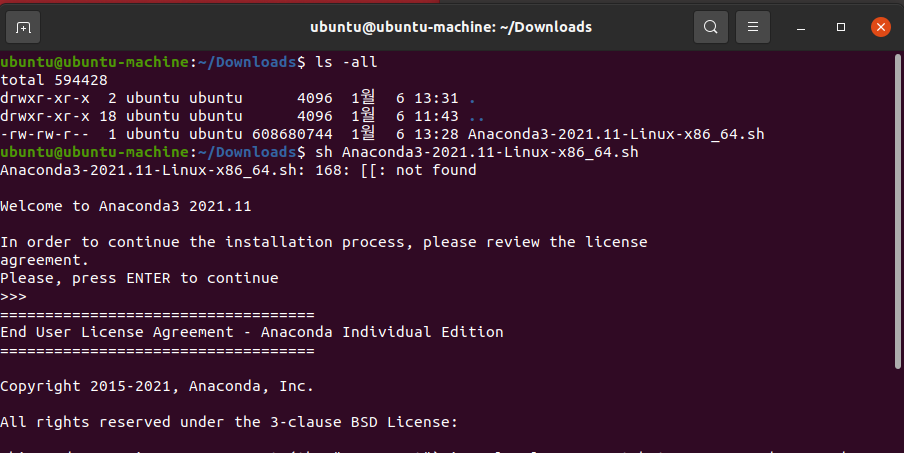904x453 pixels.
Task: Click the '-rw-rw-r--' permissions text
Action: [x=45, y=134]
